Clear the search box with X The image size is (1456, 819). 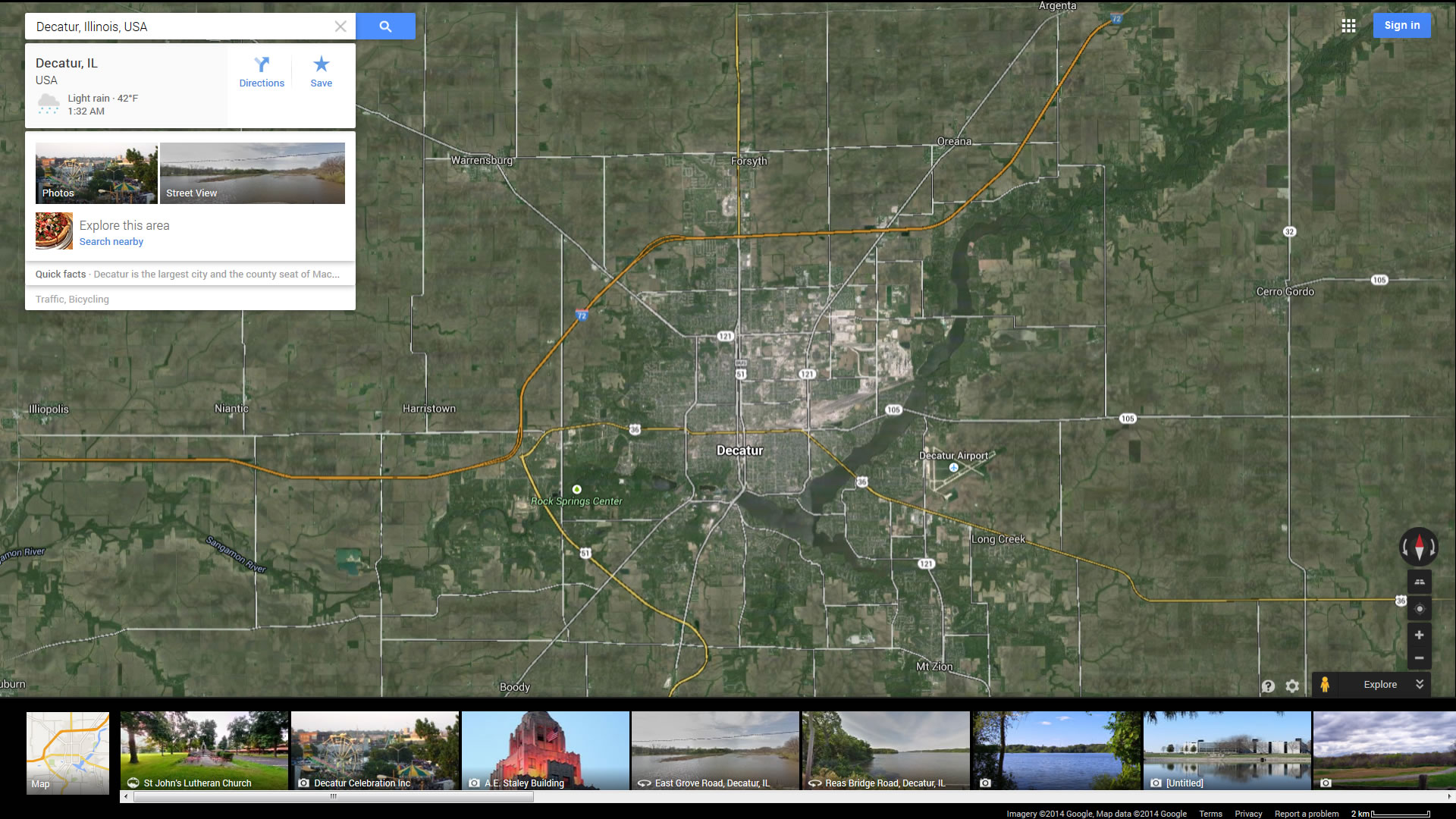340,27
